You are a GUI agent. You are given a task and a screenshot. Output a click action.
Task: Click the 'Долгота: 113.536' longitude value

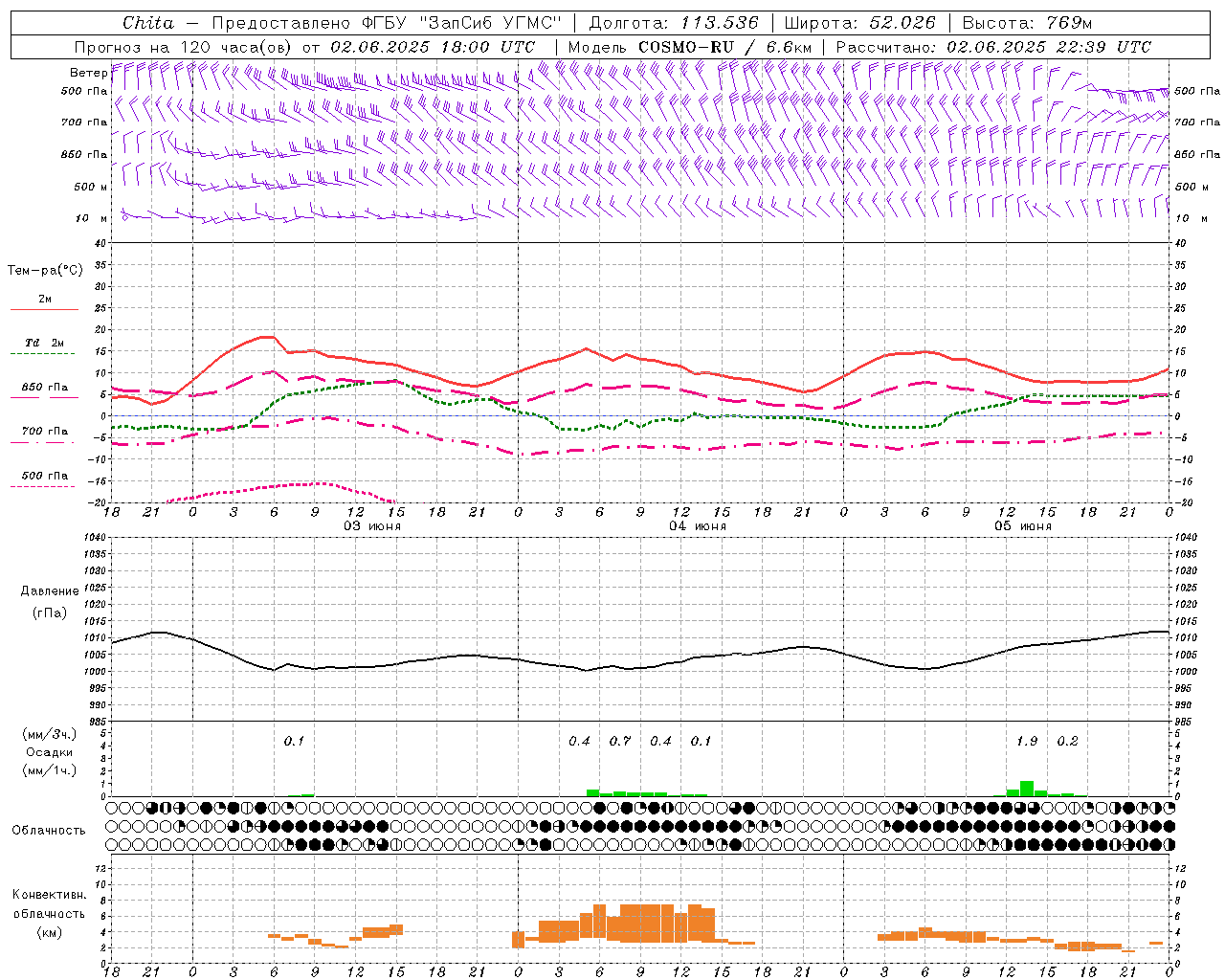coord(674,23)
